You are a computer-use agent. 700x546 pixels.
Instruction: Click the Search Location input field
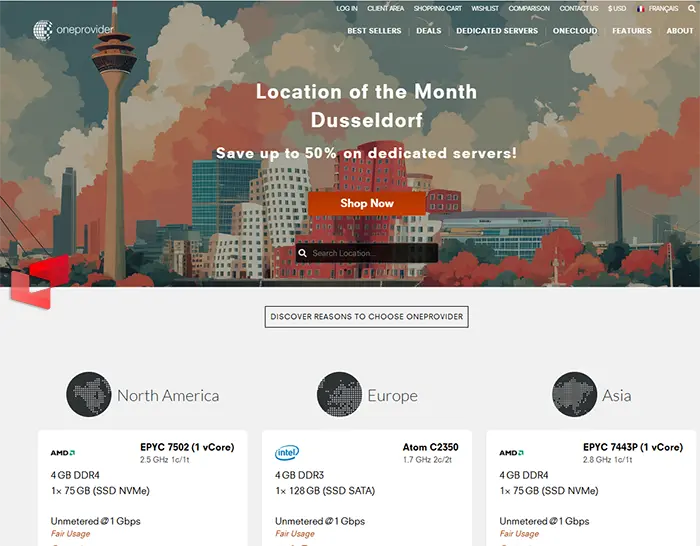tap(372, 254)
